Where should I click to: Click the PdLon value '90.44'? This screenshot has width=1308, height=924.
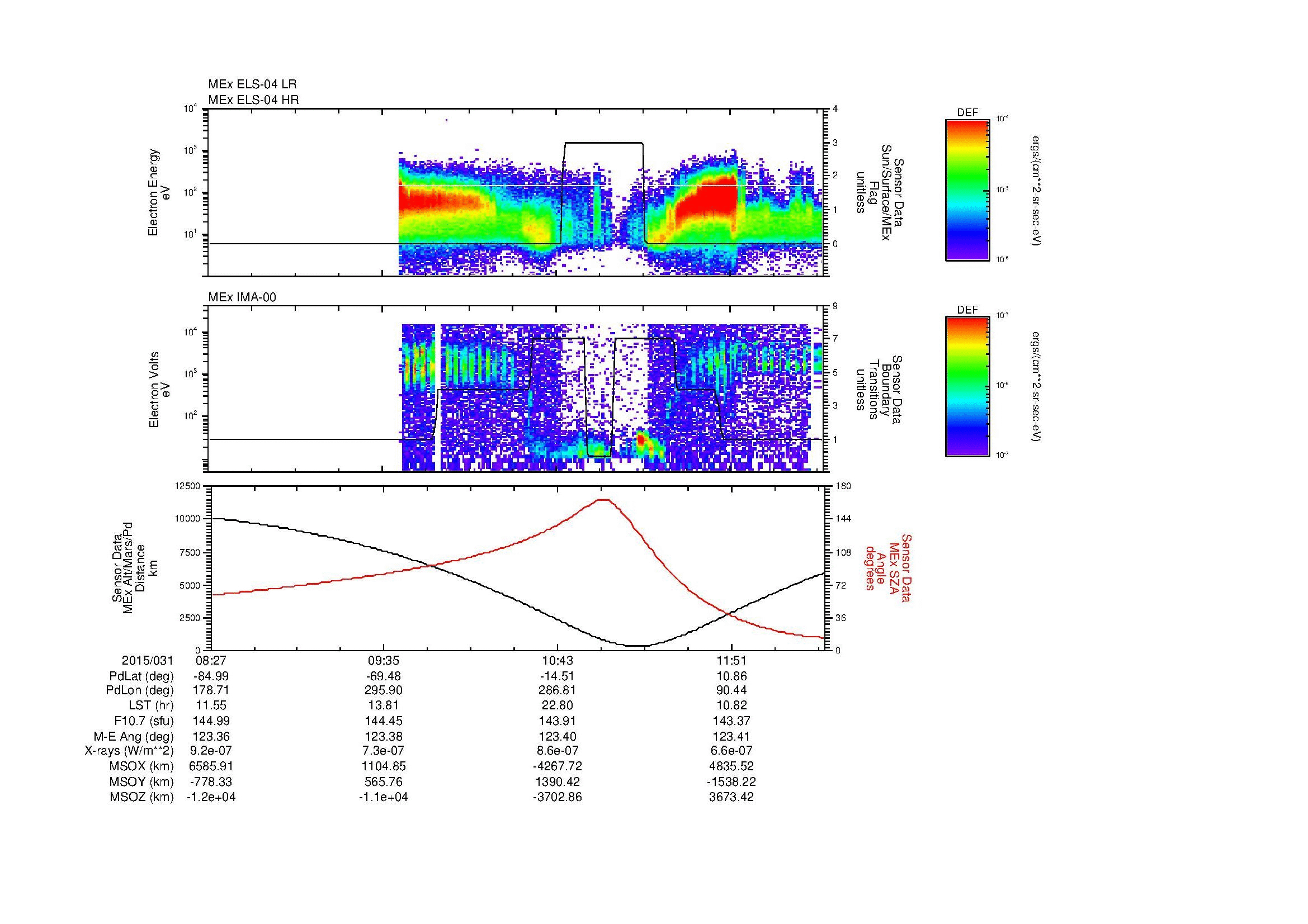click(731, 690)
